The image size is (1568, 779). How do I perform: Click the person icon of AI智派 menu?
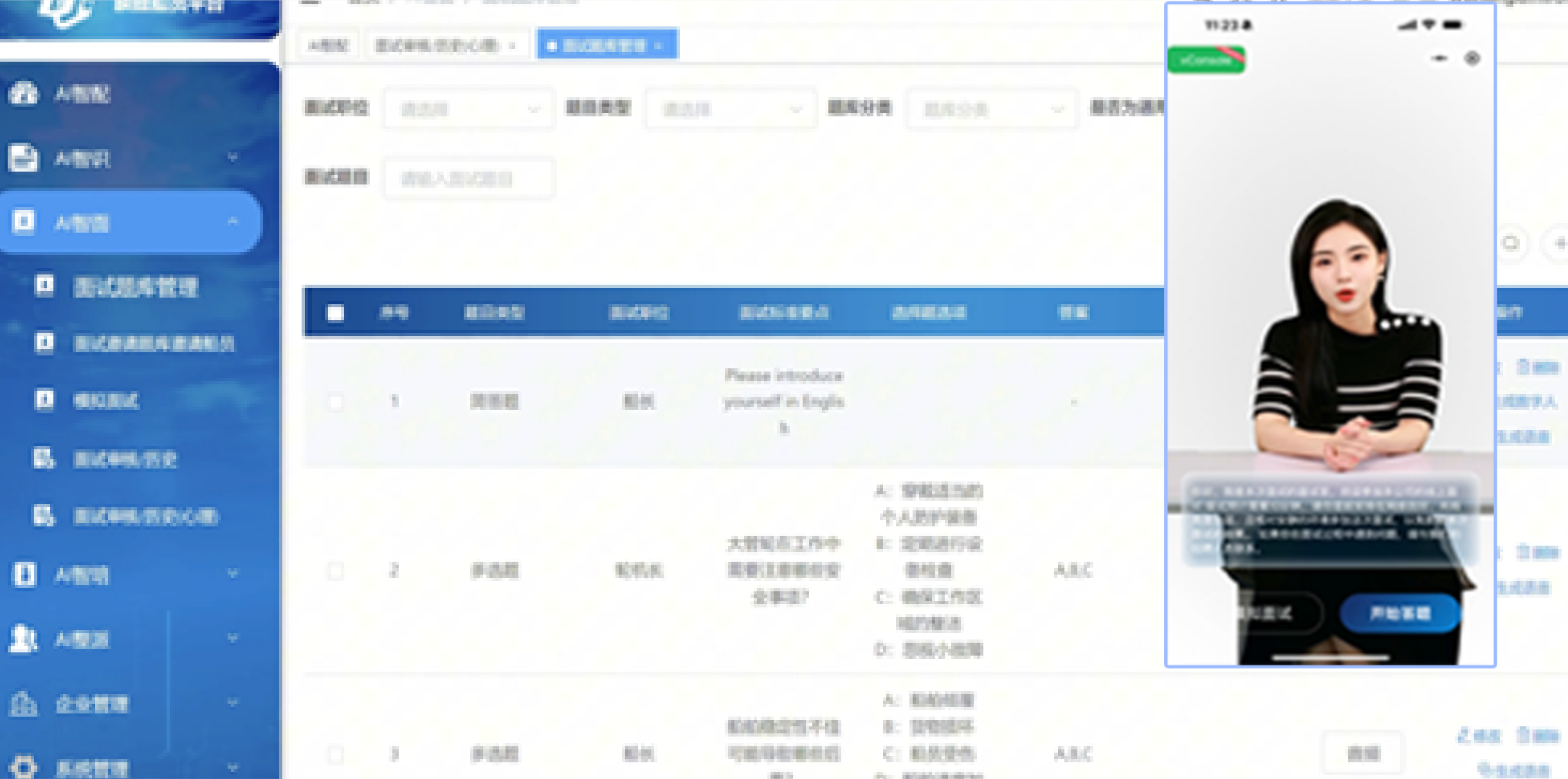(x=24, y=638)
